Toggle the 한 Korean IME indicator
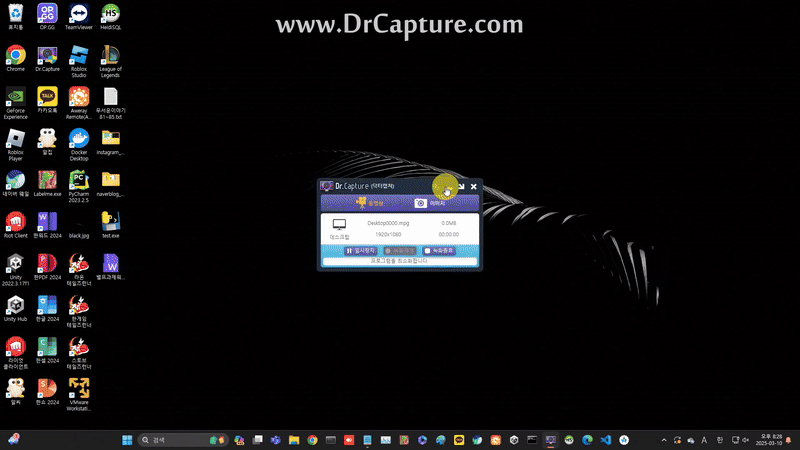Image resolution: width=800 pixels, height=450 pixels. point(719,440)
